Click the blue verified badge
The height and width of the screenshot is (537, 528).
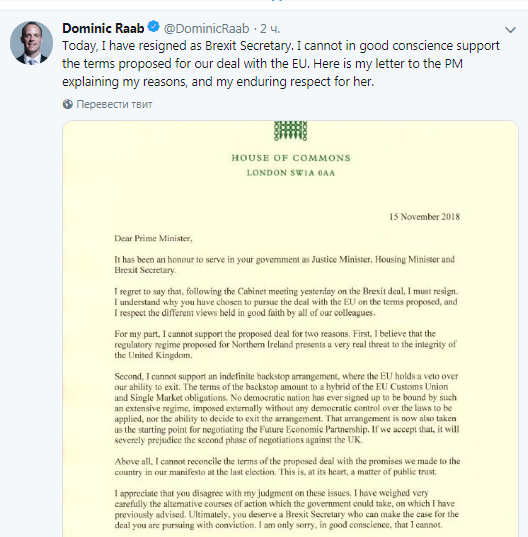click(x=153, y=27)
